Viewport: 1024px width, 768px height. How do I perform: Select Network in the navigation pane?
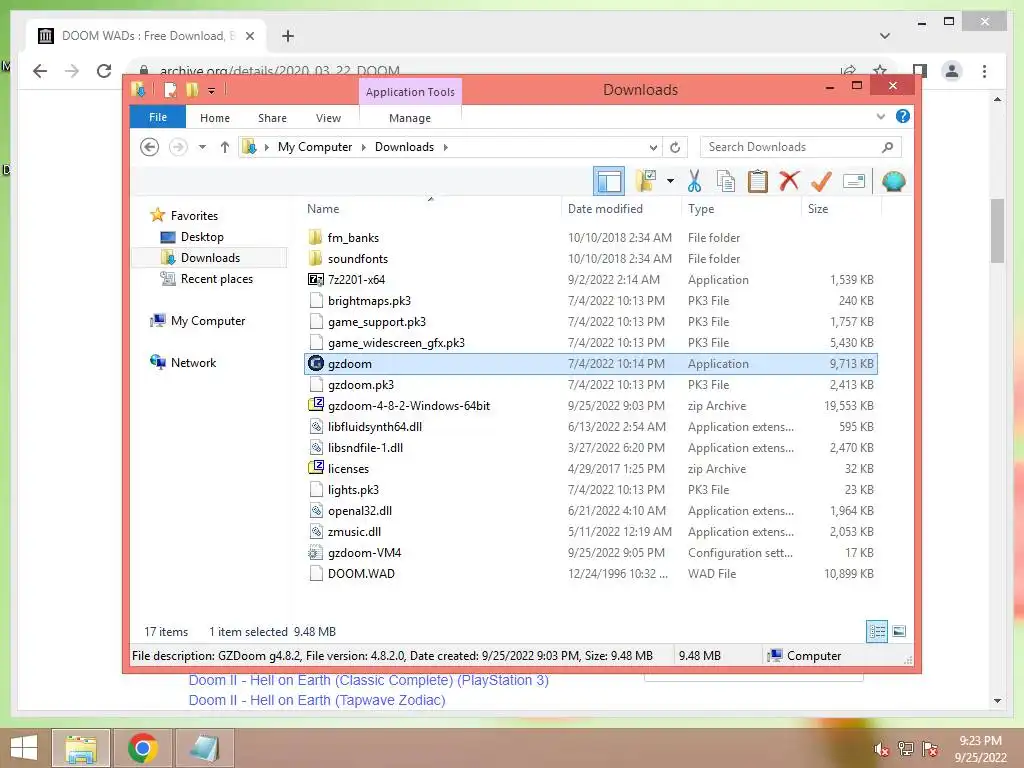click(193, 362)
